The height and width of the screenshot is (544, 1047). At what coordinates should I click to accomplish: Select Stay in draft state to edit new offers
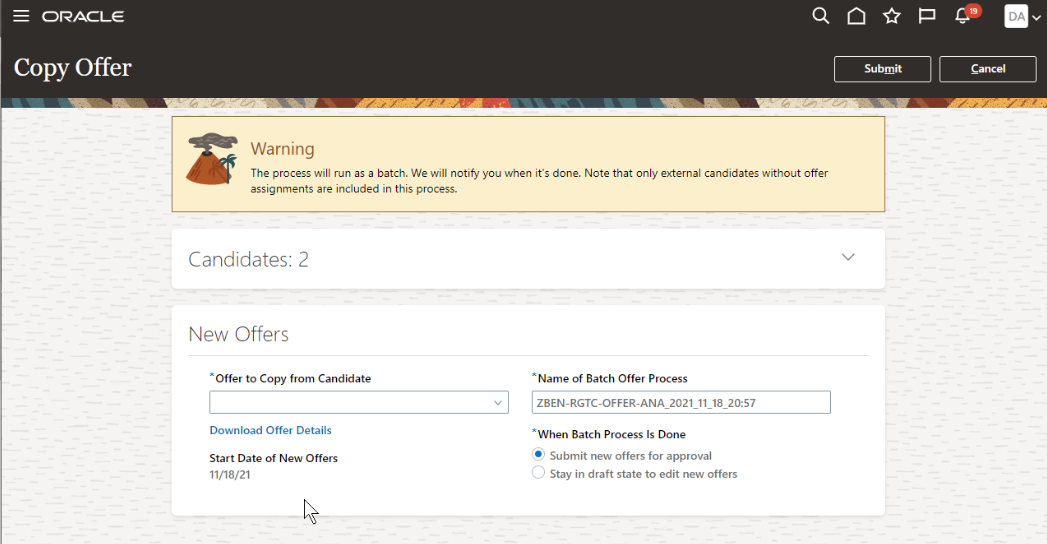point(538,473)
